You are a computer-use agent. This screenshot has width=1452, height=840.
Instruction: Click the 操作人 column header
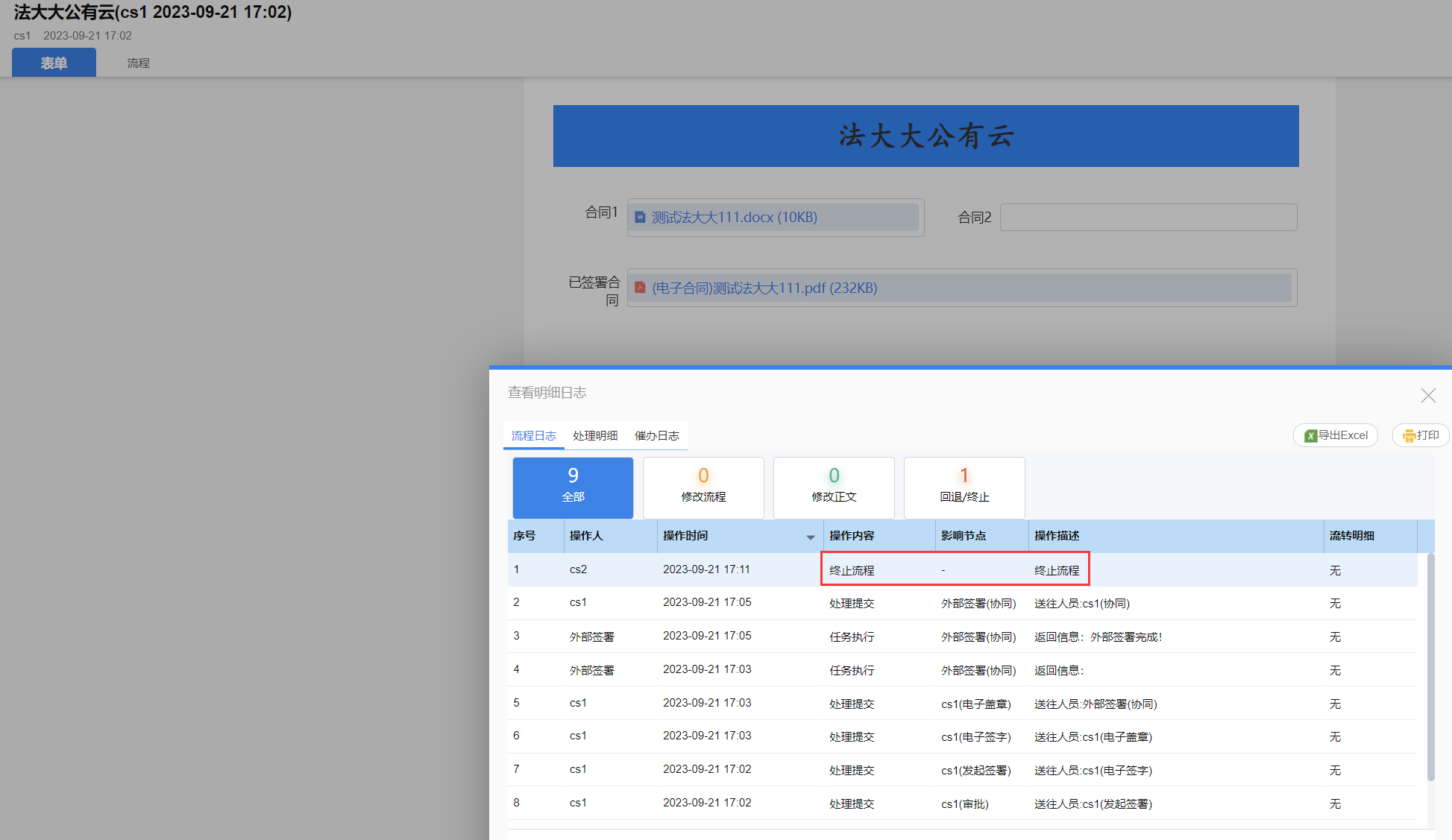(586, 536)
